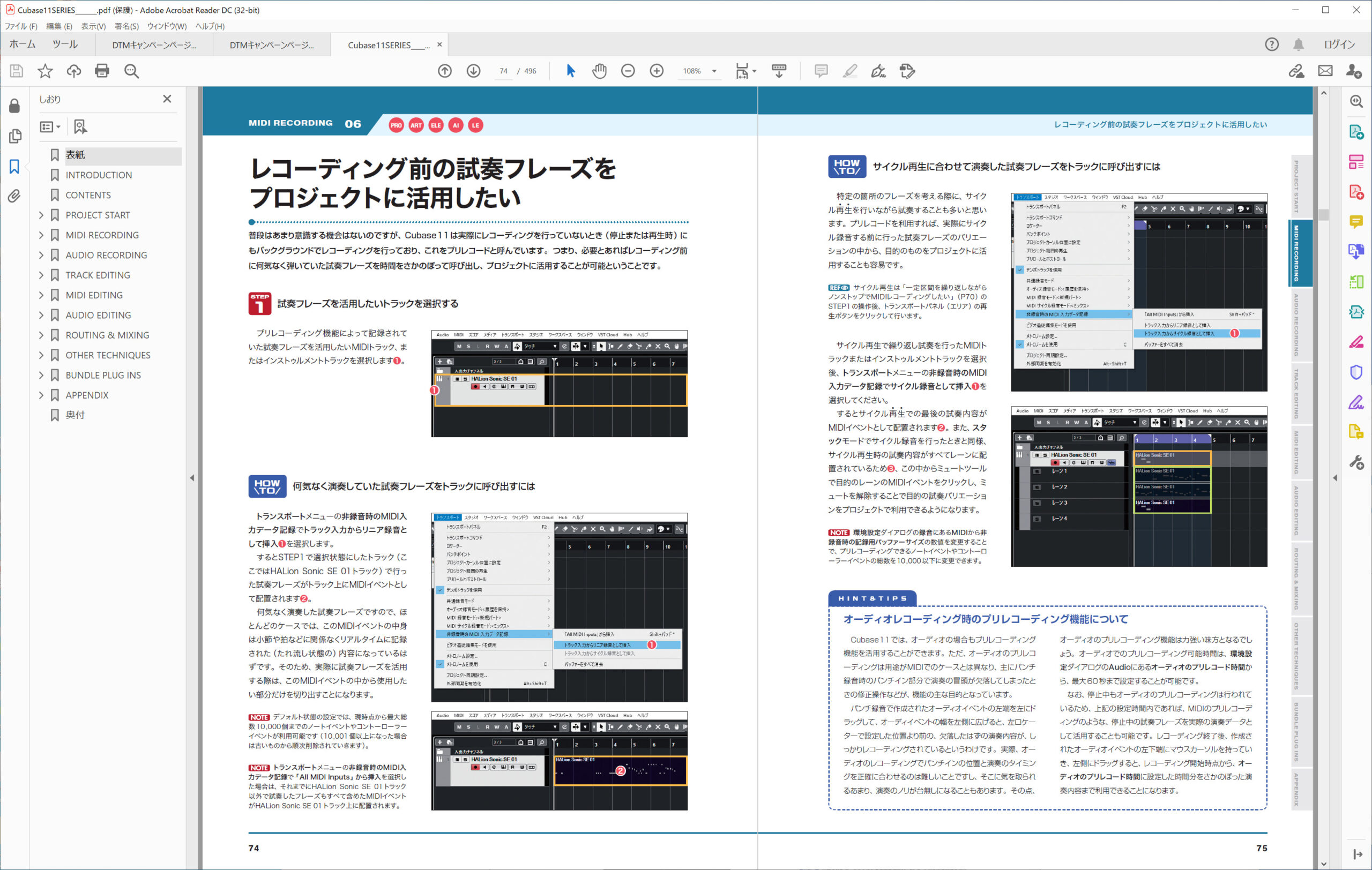Screen dimensions: 1372x870
Task: Expand the PROJECT START bookmark
Action: point(41,215)
